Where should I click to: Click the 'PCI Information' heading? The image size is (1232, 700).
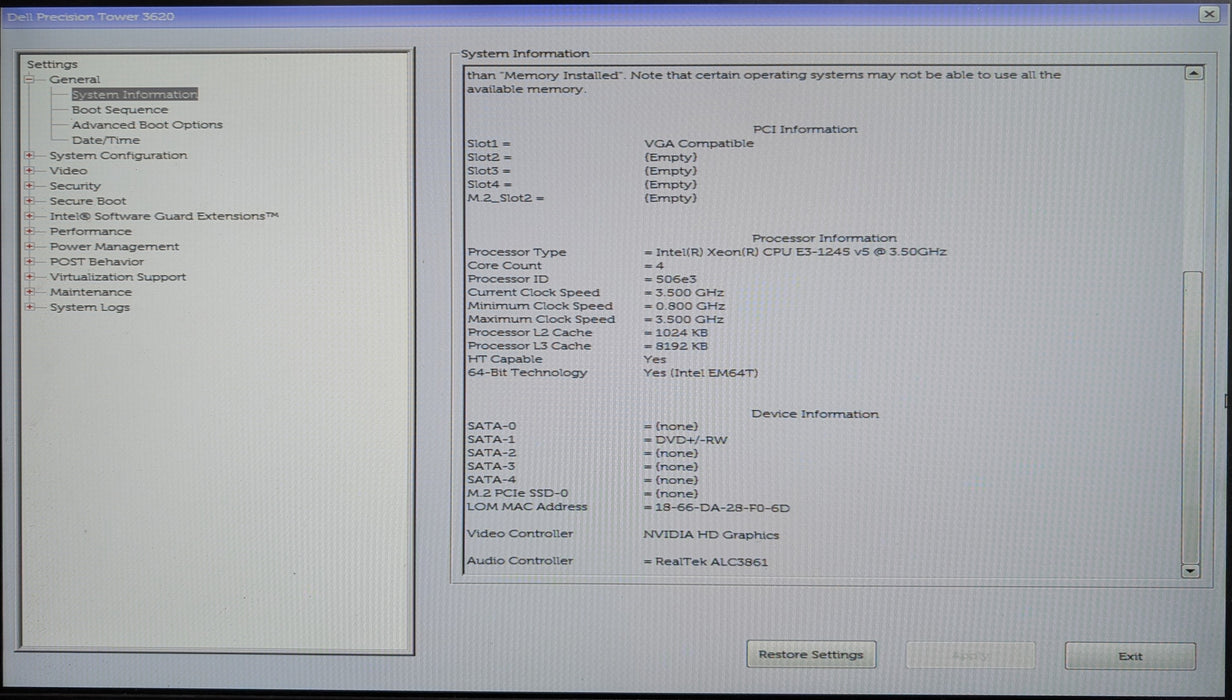point(805,129)
